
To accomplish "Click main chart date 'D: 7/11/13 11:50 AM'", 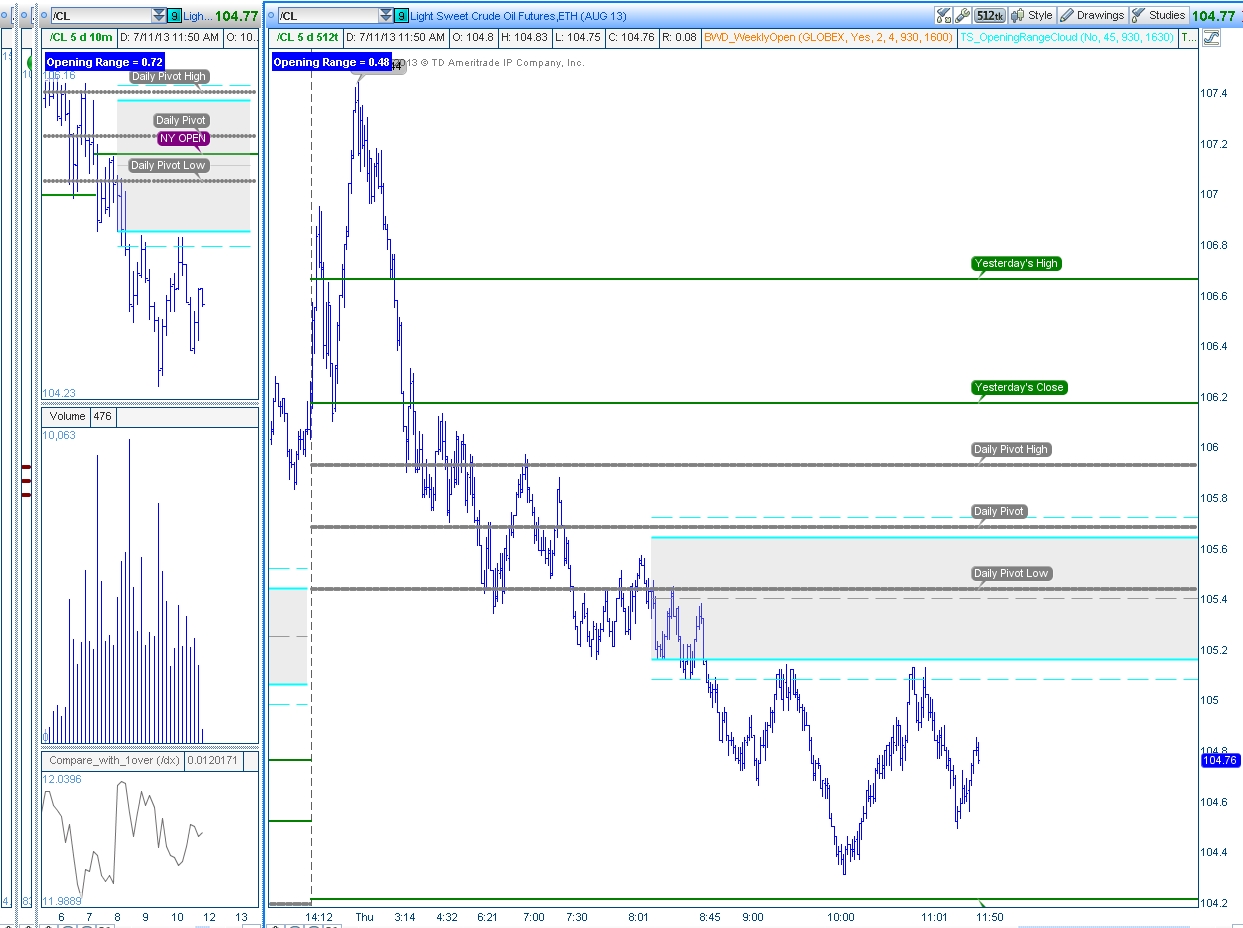I will point(395,37).
